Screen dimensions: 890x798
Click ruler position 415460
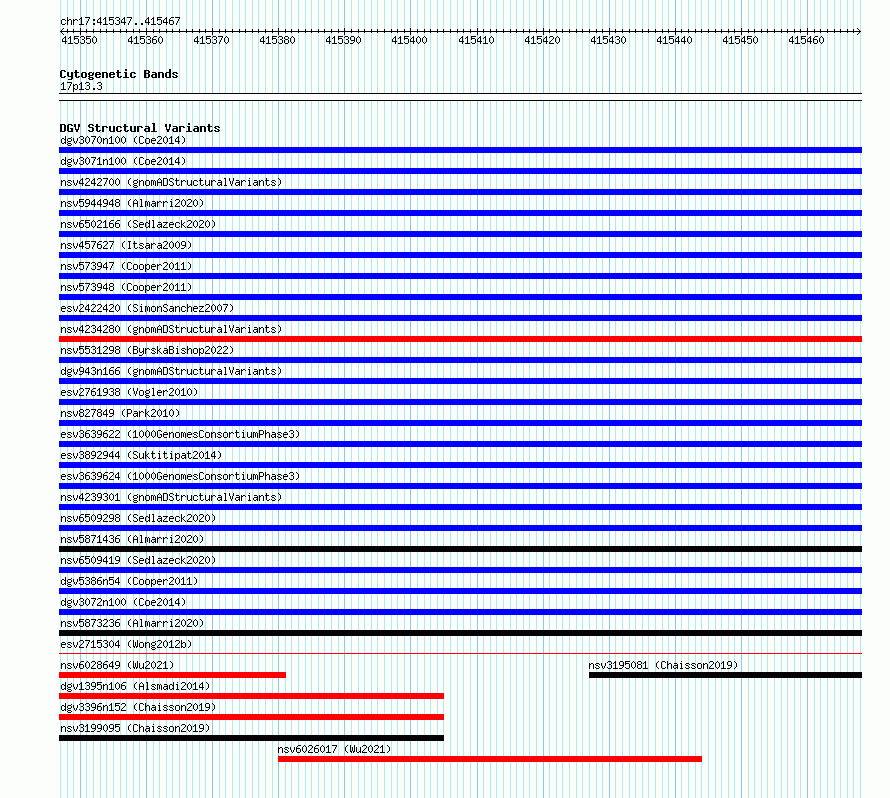pyautogui.click(x=806, y=40)
